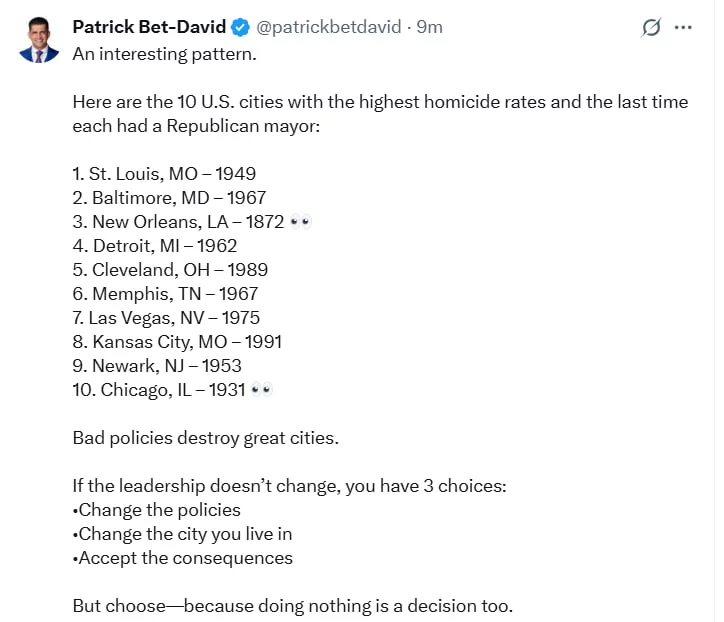724x622 pixels.
Task: Click the eyes emoji after New Orleans
Action: [300, 222]
